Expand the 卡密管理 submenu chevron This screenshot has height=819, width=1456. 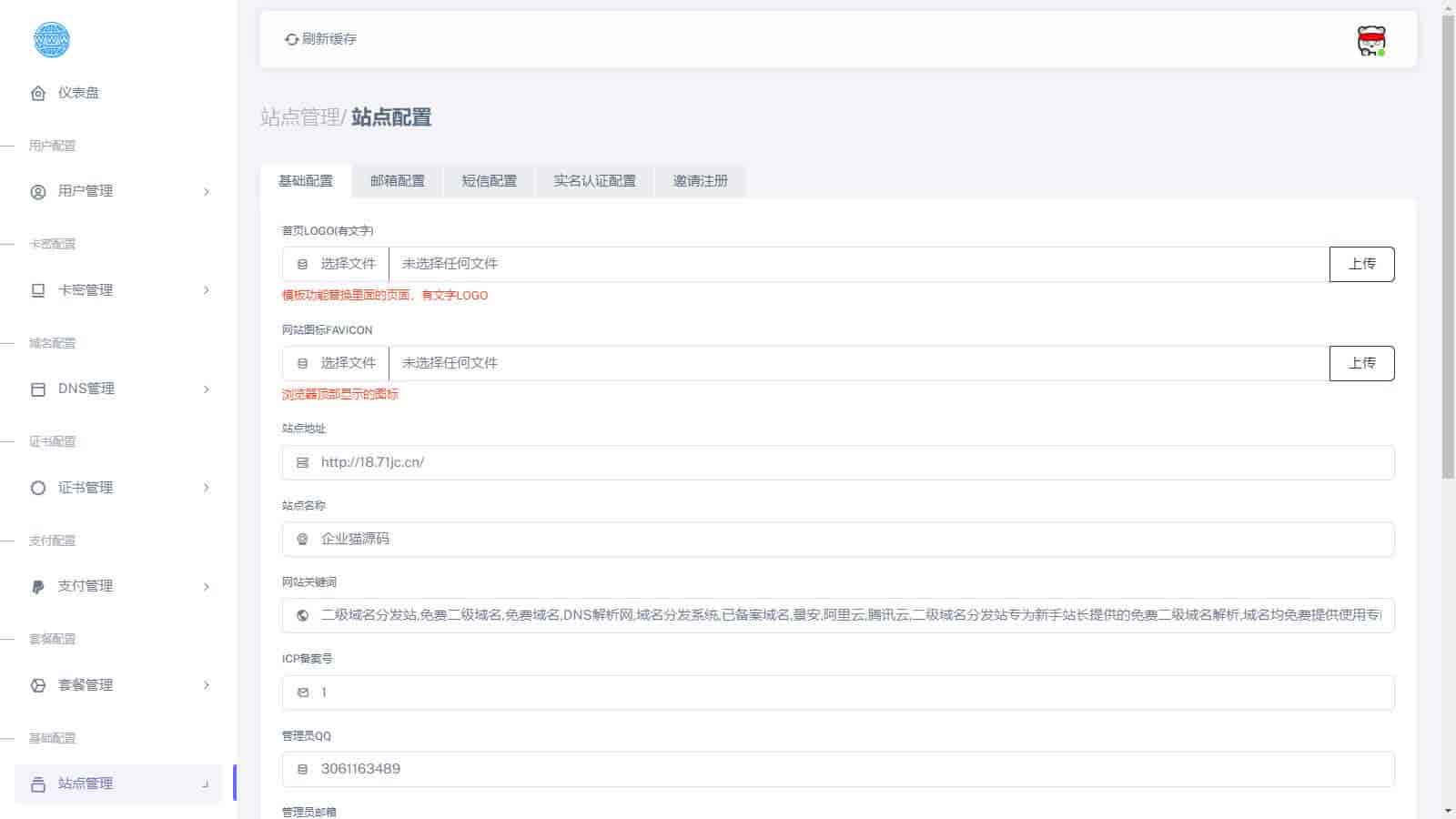(207, 290)
